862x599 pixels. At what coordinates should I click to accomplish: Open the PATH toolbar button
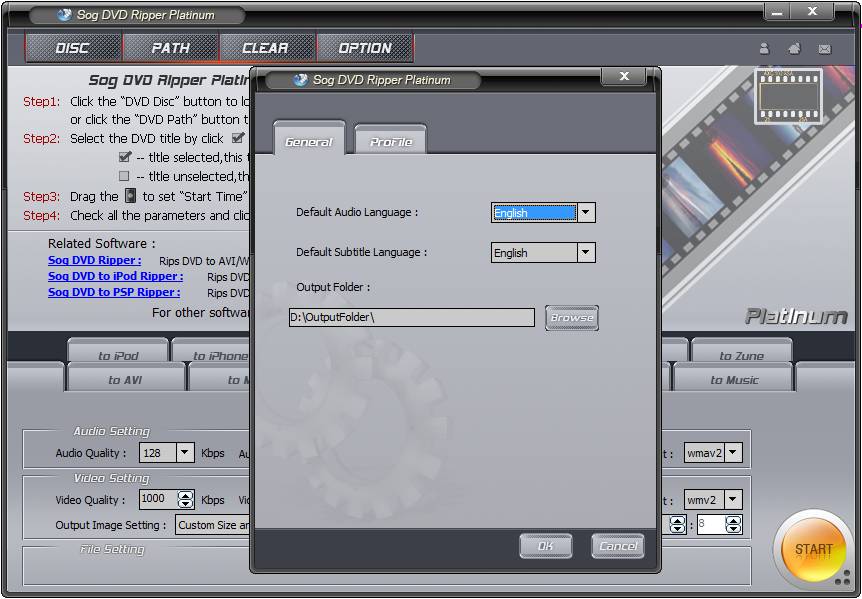tap(171, 48)
